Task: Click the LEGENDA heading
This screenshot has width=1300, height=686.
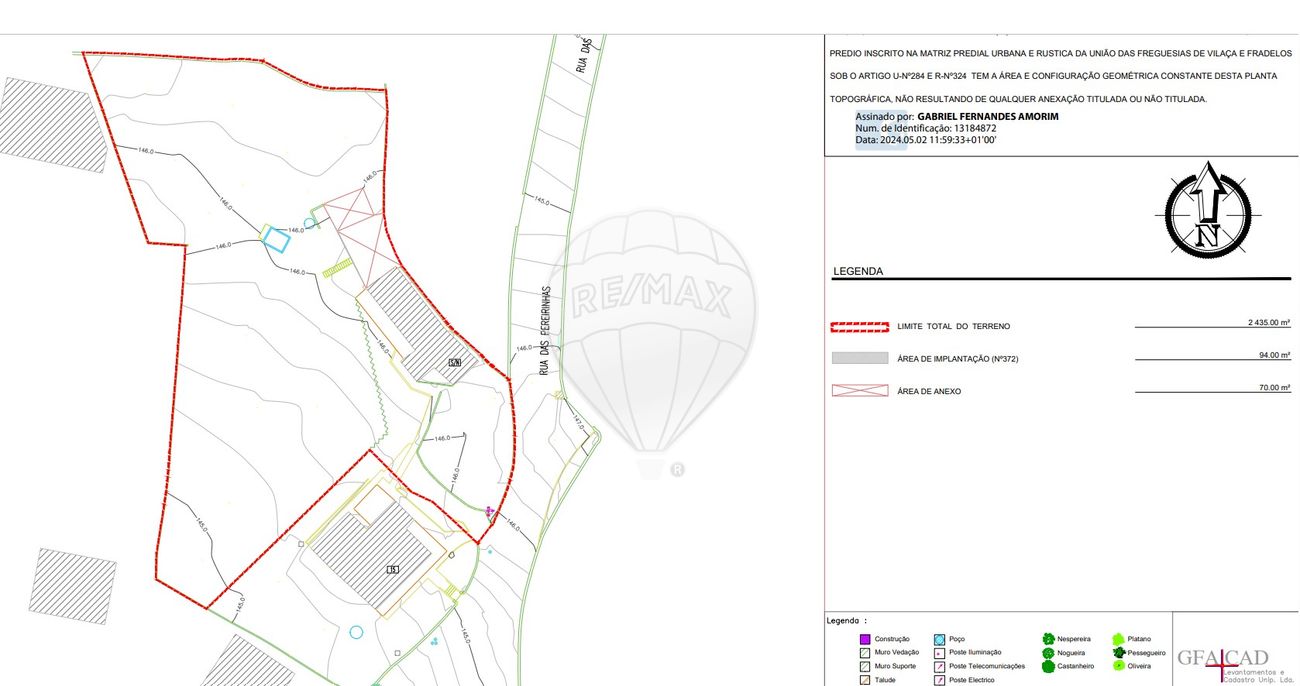Action: [858, 271]
